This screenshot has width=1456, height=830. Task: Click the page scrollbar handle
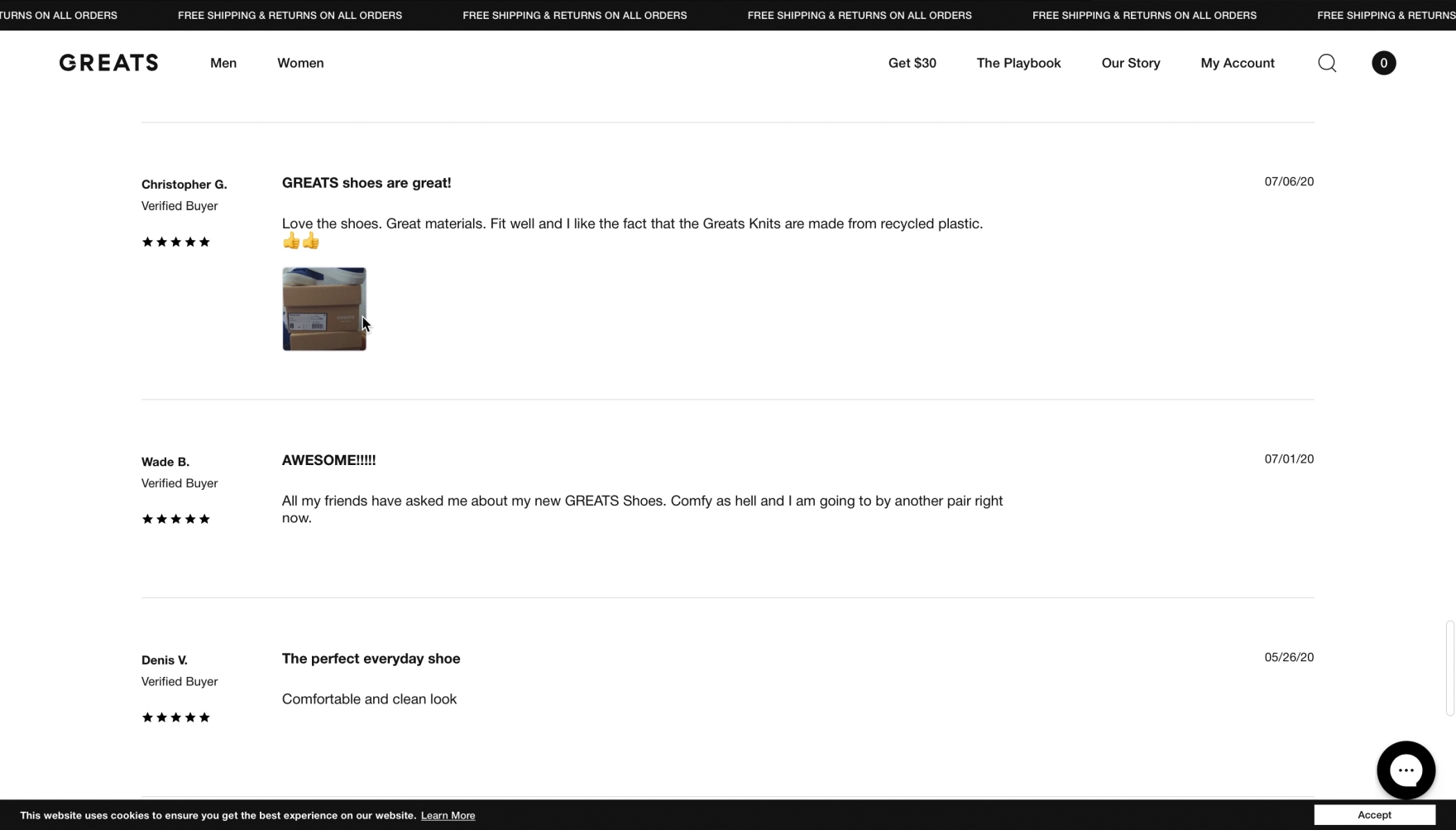pyautogui.click(x=1449, y=668)
